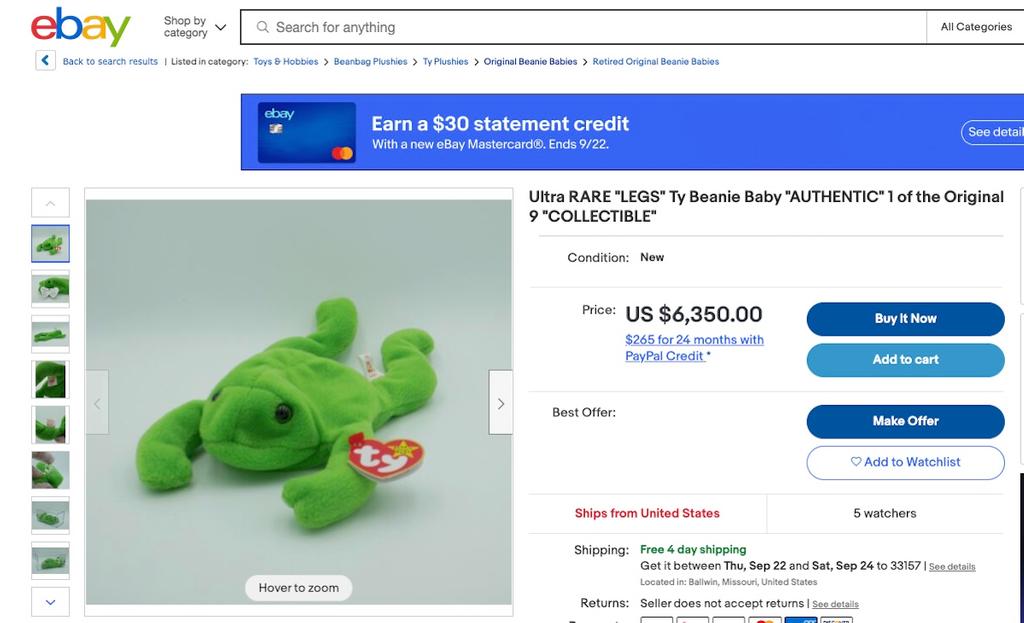Click the back arrow beside 'Back to search results'
Screen dimensions: 1024x623
(x=45, y=60)
